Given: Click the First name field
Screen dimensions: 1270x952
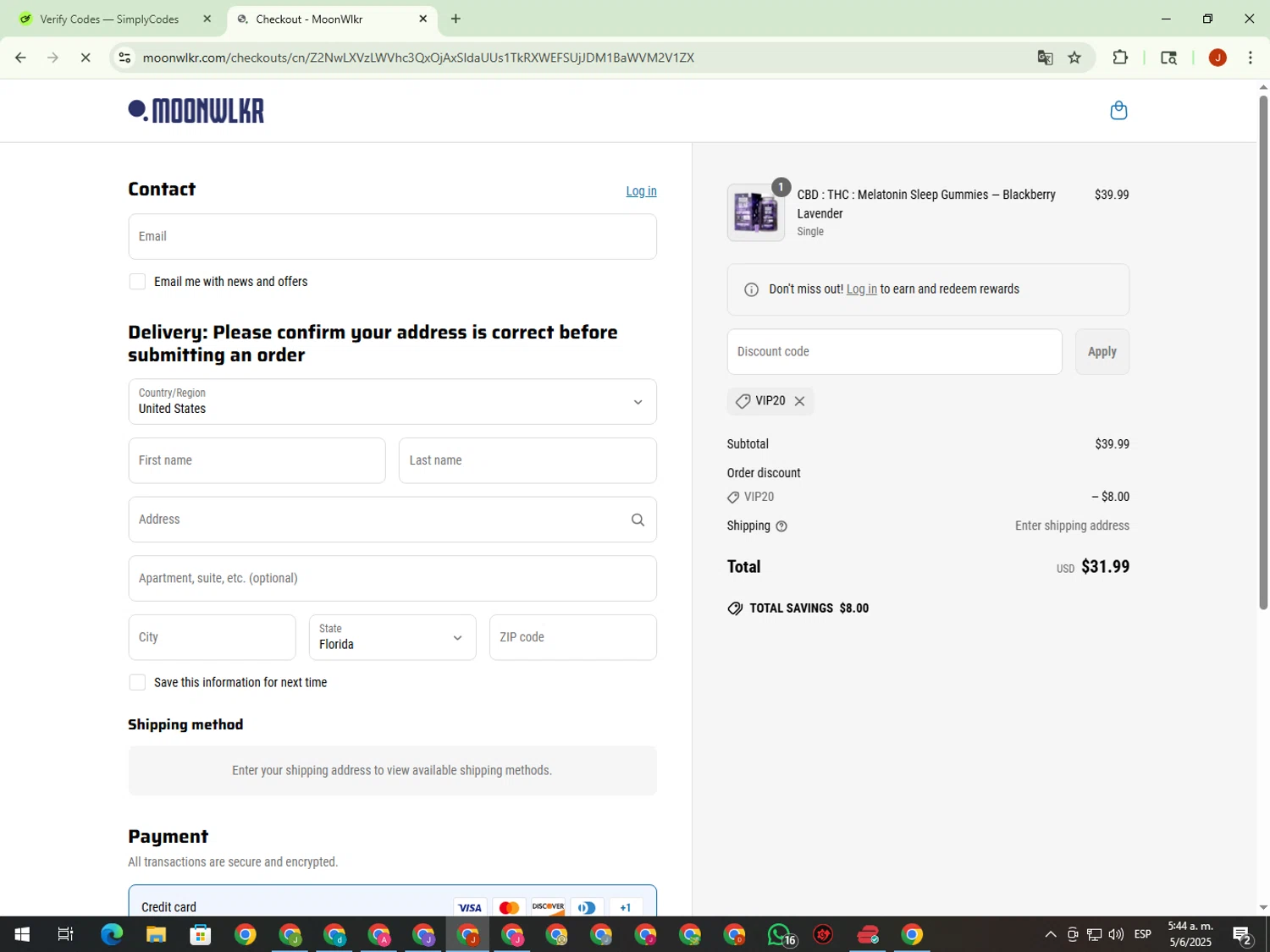Looking at the screenshot, I should (x=257, y=461).
